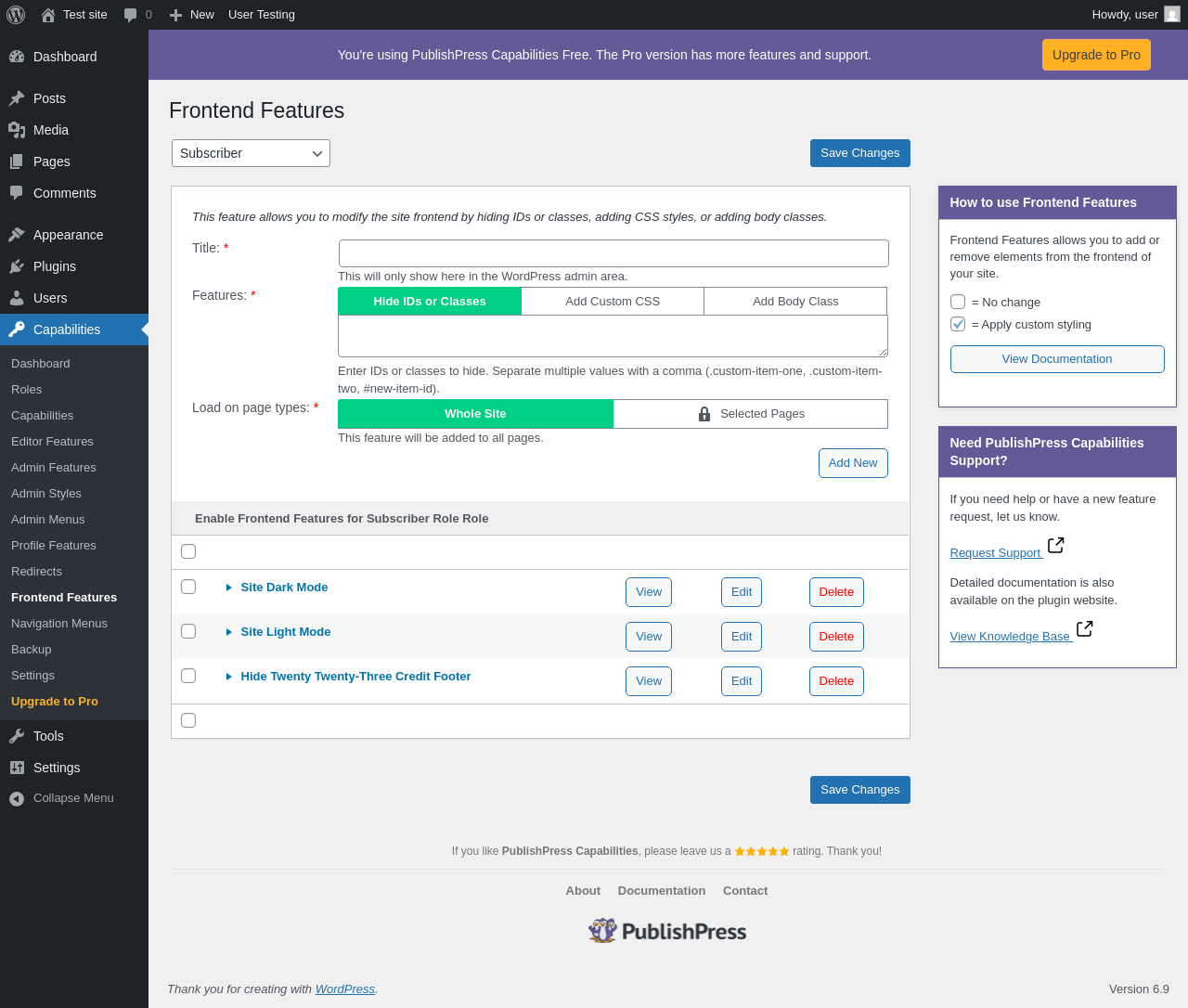Click the Users icon in sidebar
This screenshot has width=1188, height=1008.
coord(17,298)
